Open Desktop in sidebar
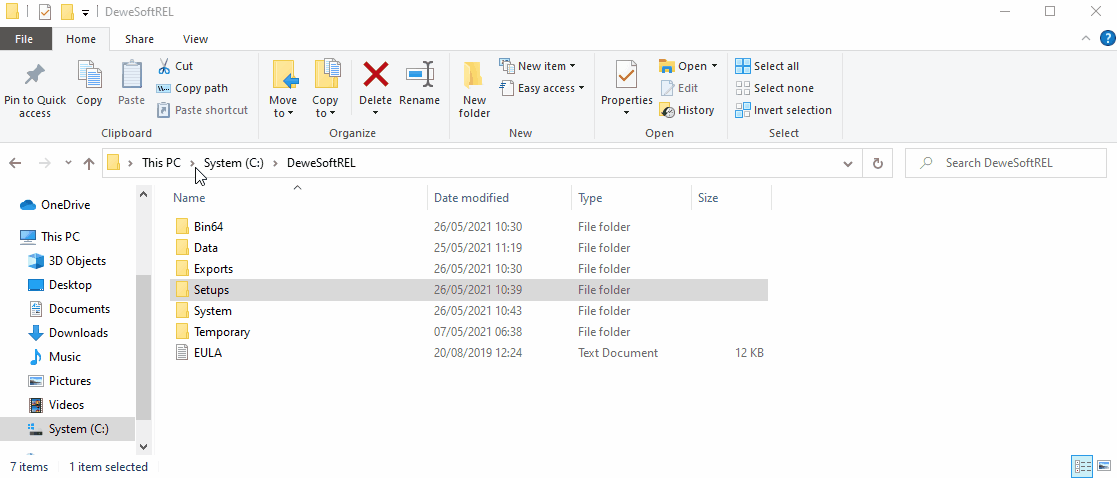Image resolution: width=1117 pixels, height=478 pixels. 60,285
